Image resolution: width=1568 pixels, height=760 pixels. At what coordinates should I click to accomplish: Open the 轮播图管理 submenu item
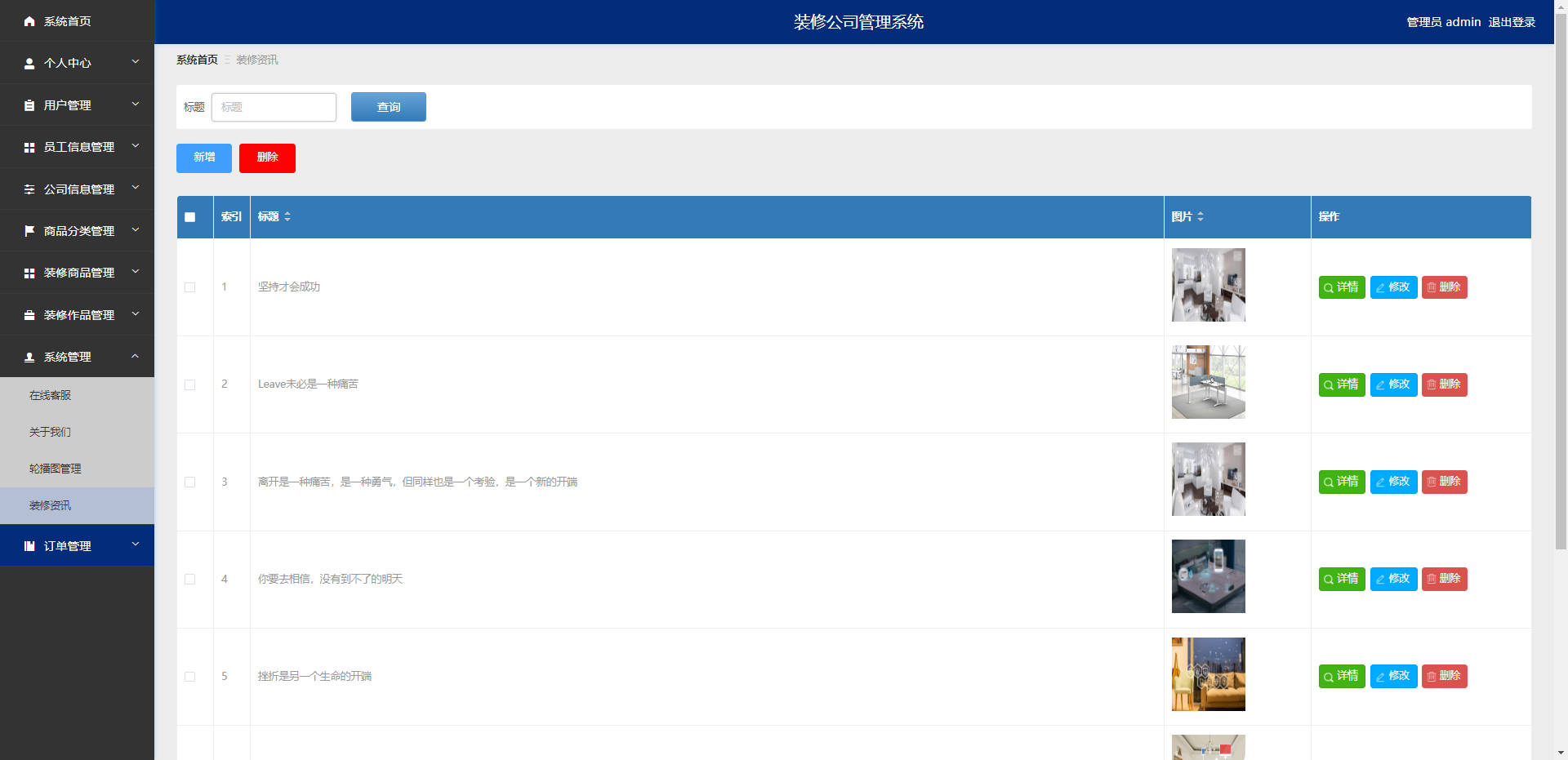(77, 469)
